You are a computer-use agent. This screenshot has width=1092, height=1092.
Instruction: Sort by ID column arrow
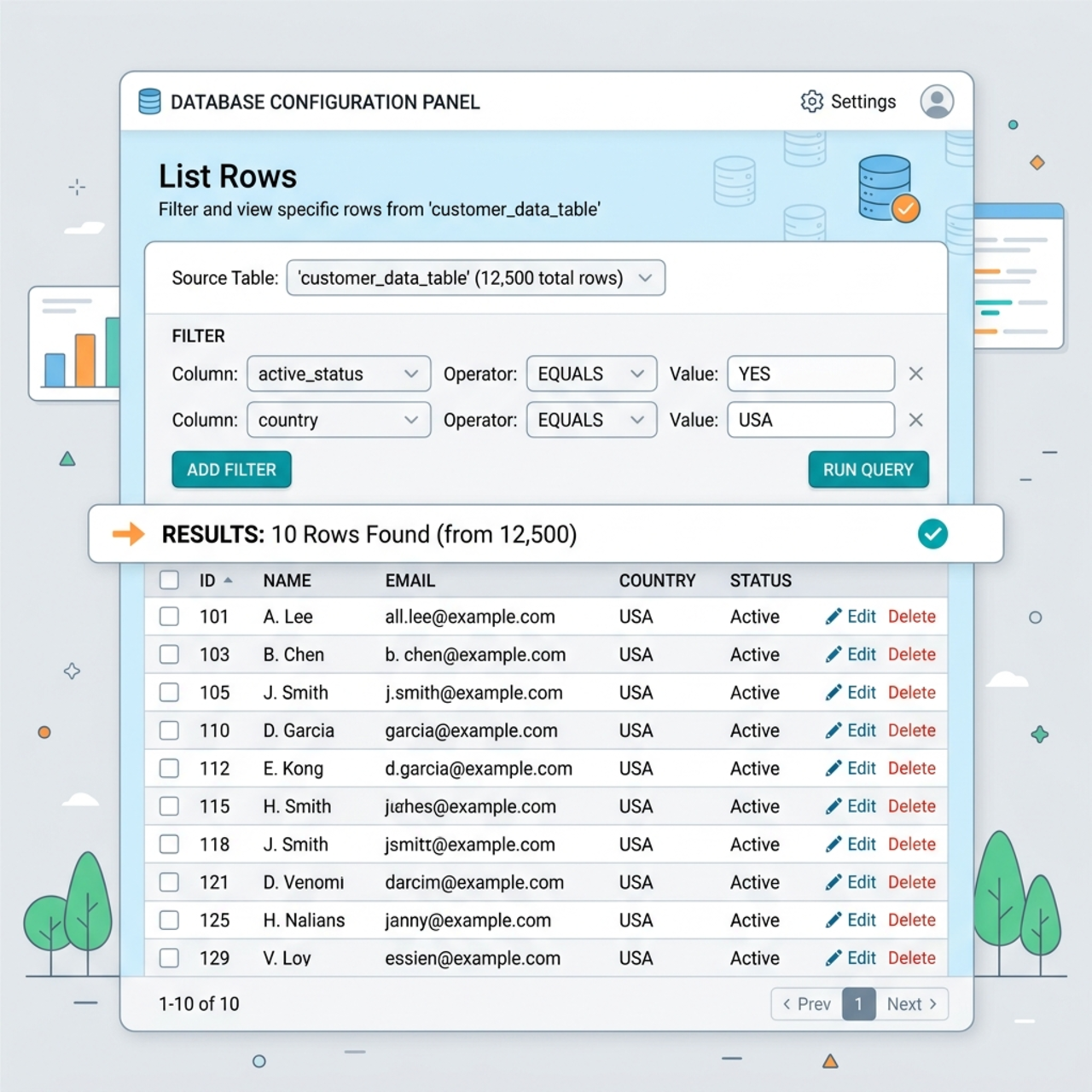pyautogui.click(x=228, y=580)
